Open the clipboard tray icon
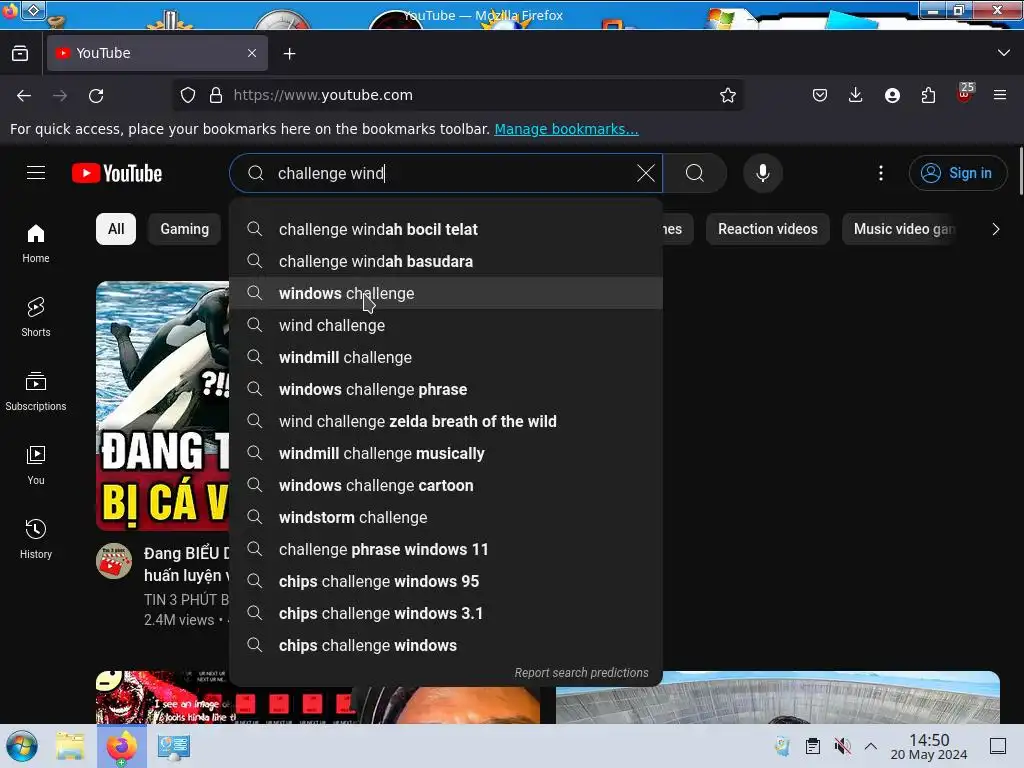 tap(812, 746)
